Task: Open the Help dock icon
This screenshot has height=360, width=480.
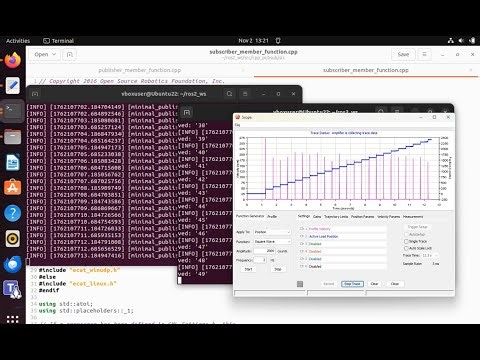Action: pos(13,213)
